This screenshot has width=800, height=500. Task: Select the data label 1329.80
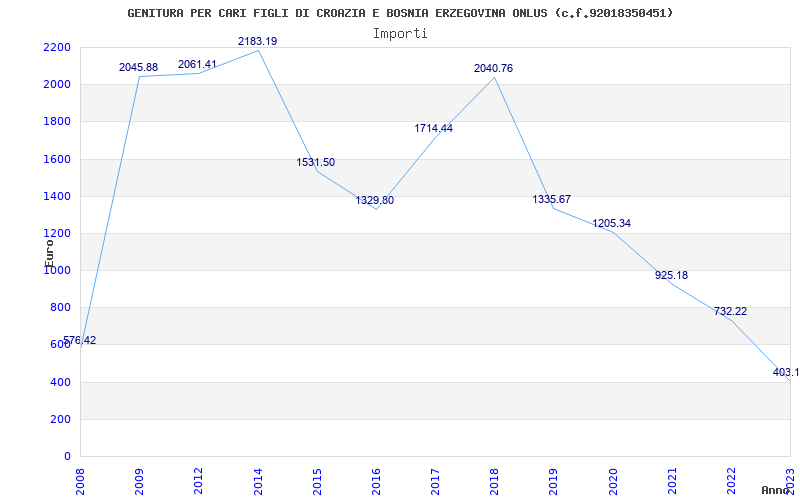pos(375,201)
